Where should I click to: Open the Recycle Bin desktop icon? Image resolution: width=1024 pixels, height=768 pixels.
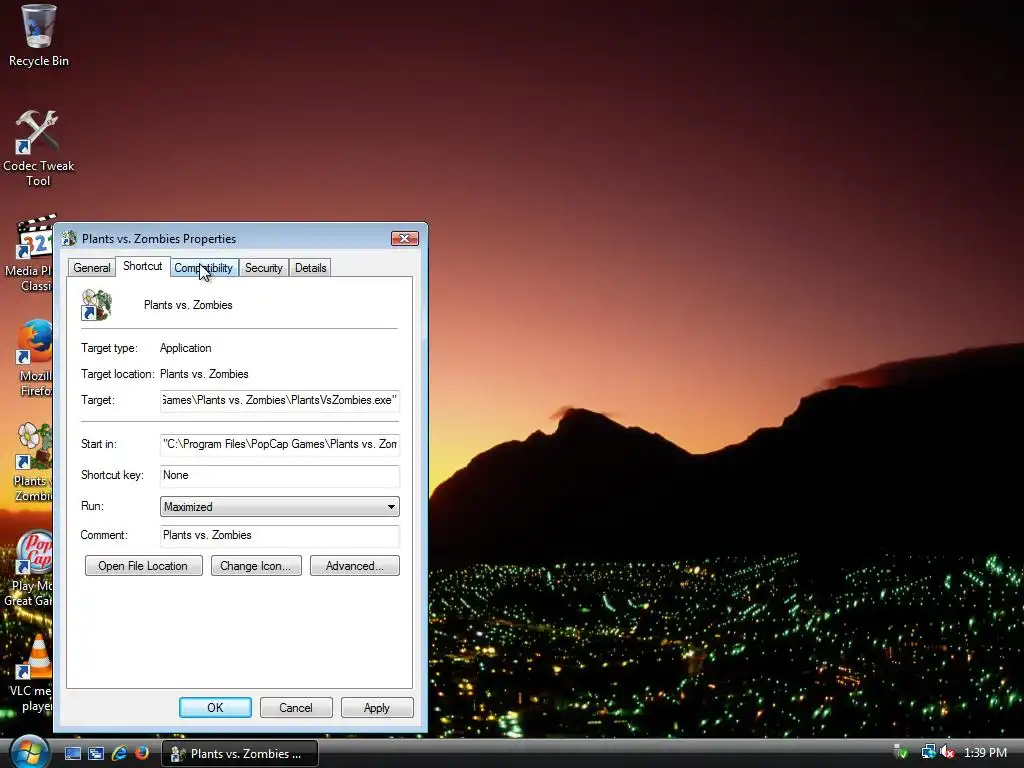(x=38, y=36)
